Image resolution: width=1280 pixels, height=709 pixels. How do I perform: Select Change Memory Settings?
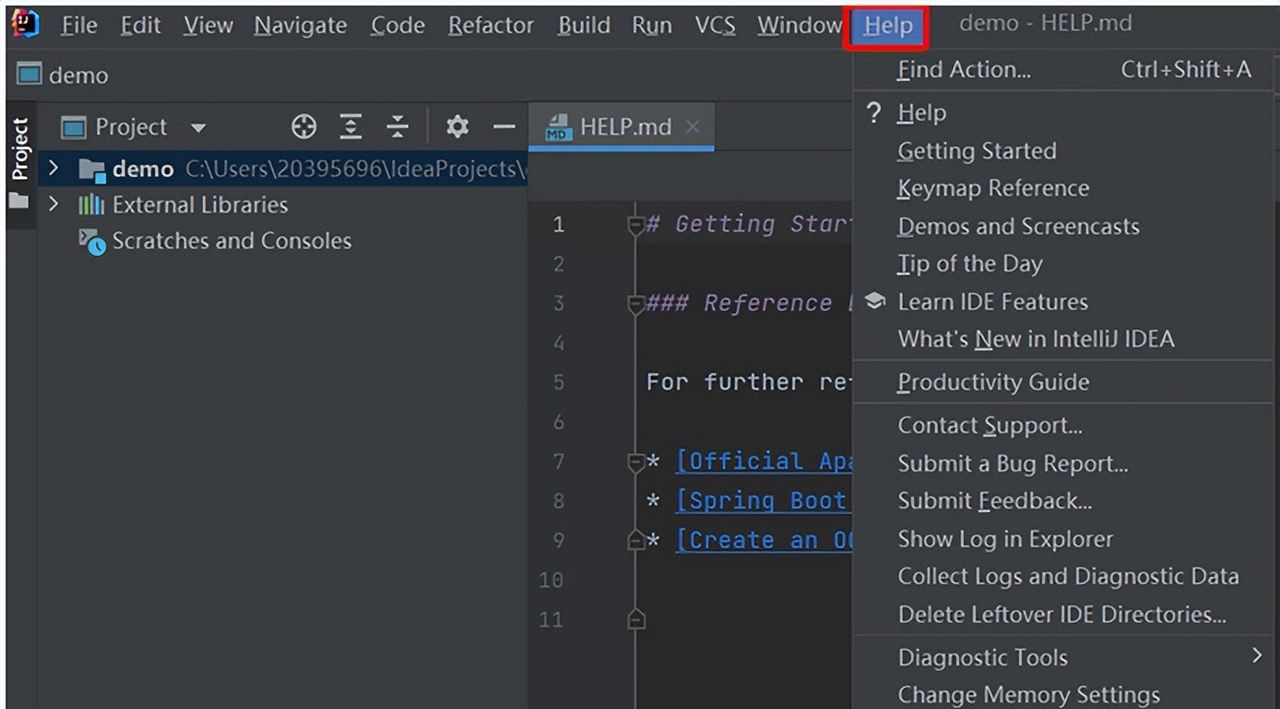tap(1028, 694)
